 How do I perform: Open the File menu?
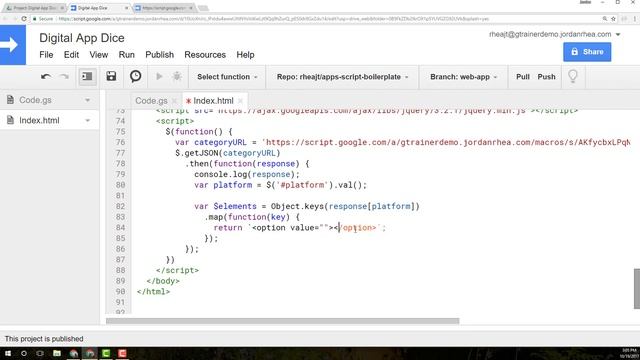[46, 55]
